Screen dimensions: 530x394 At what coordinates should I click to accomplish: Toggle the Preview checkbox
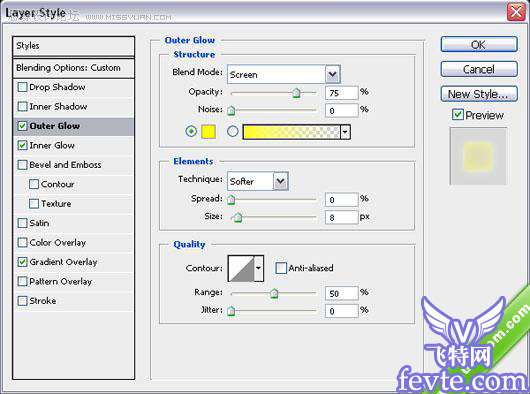click(x=457, y=115)
